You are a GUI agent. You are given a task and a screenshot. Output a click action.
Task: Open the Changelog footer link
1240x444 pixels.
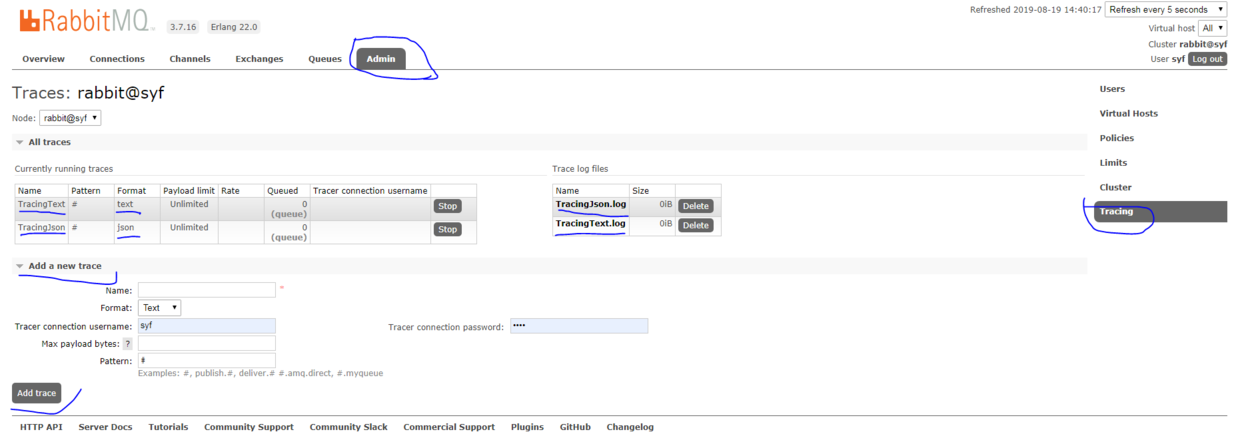click(x=630, y=427)
